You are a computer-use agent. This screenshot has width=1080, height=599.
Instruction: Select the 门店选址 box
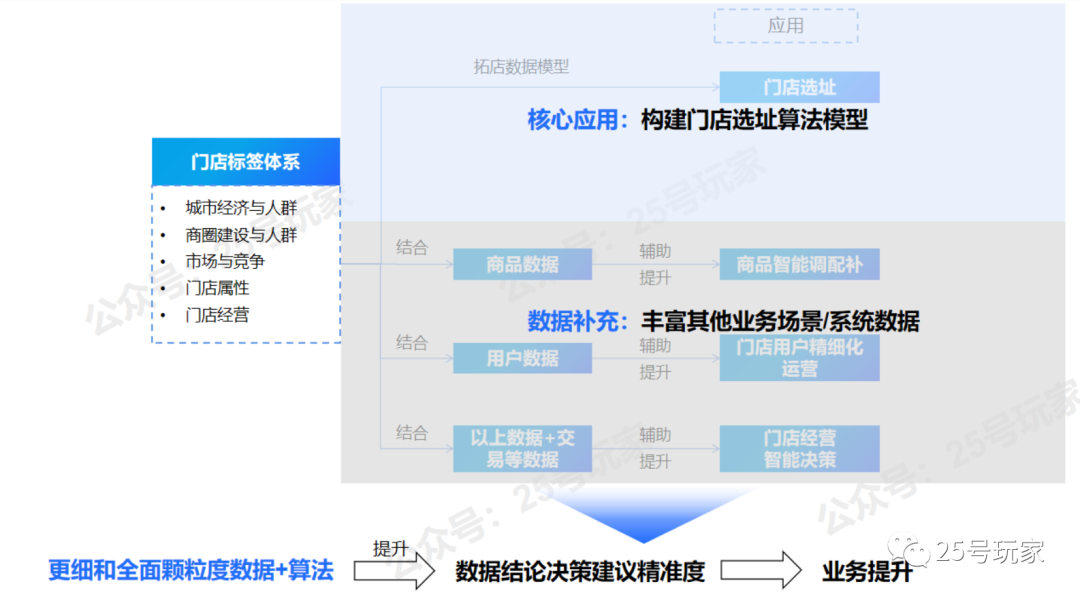click(799, 88)
